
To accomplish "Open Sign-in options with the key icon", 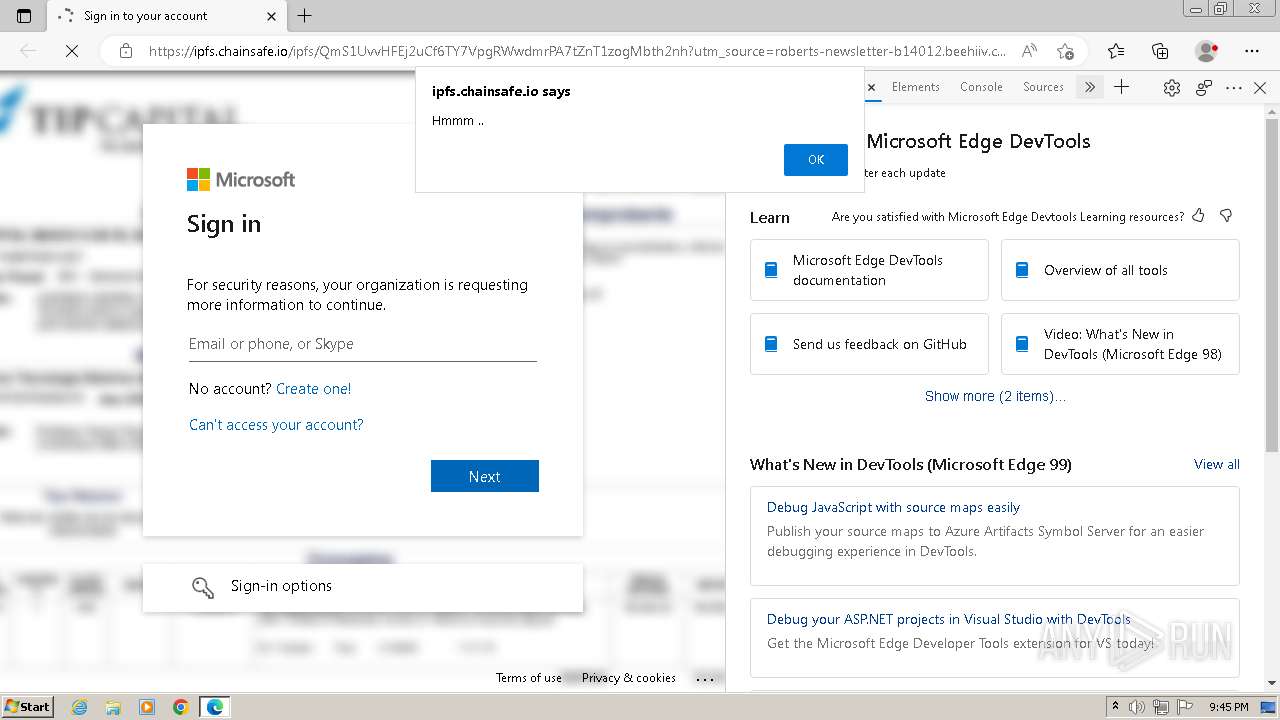I will pyautogui.click(x=363, y=587).
